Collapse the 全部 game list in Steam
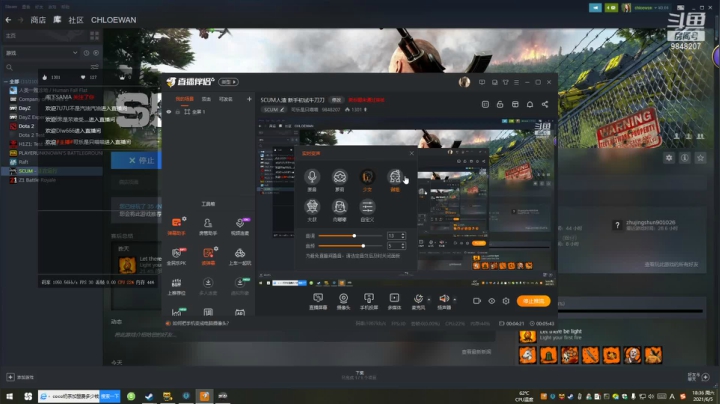The height and width of the screenshot is (404, 720). [6, 82]
